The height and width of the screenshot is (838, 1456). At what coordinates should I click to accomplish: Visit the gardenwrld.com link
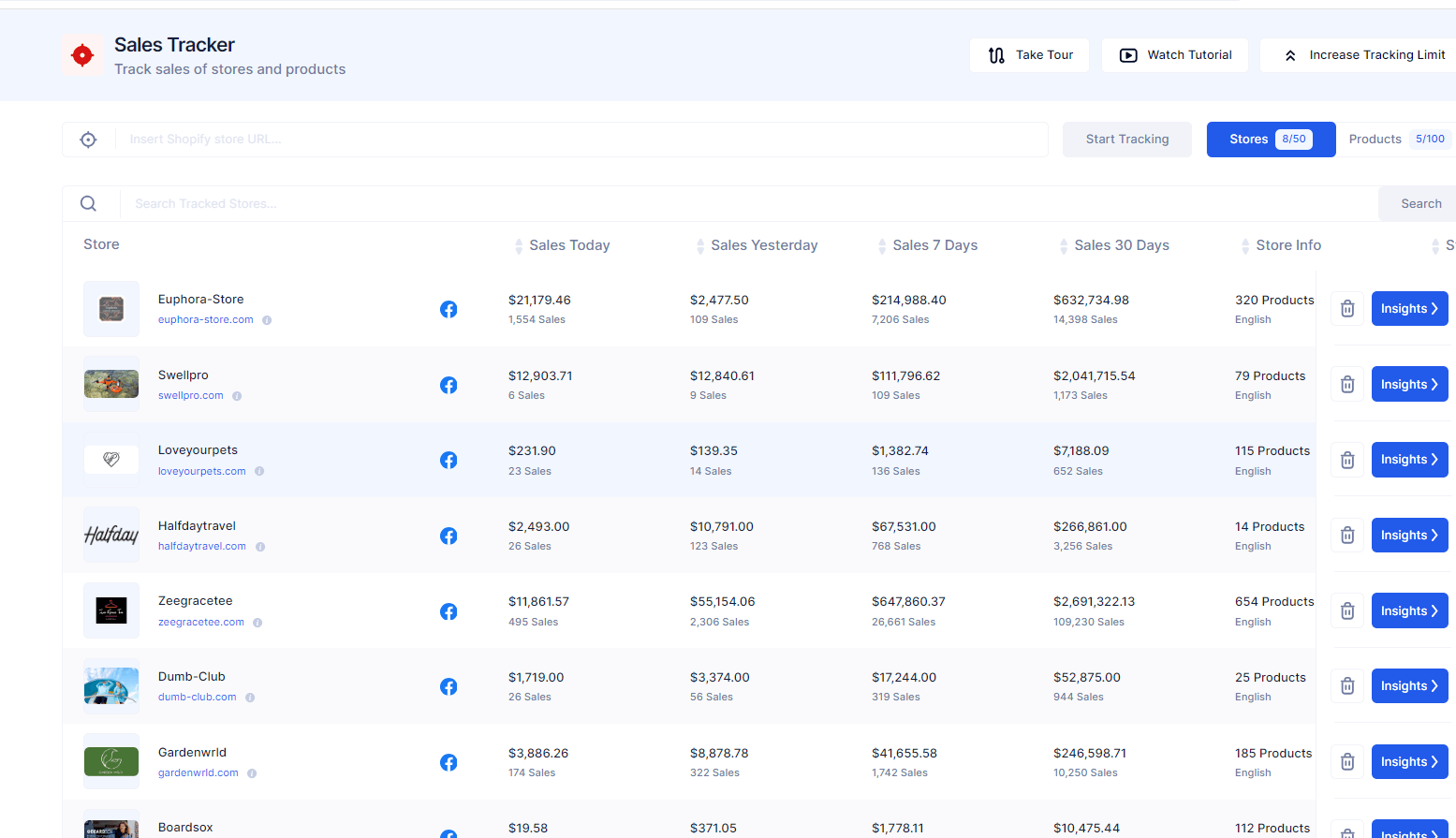pos(199,773)
